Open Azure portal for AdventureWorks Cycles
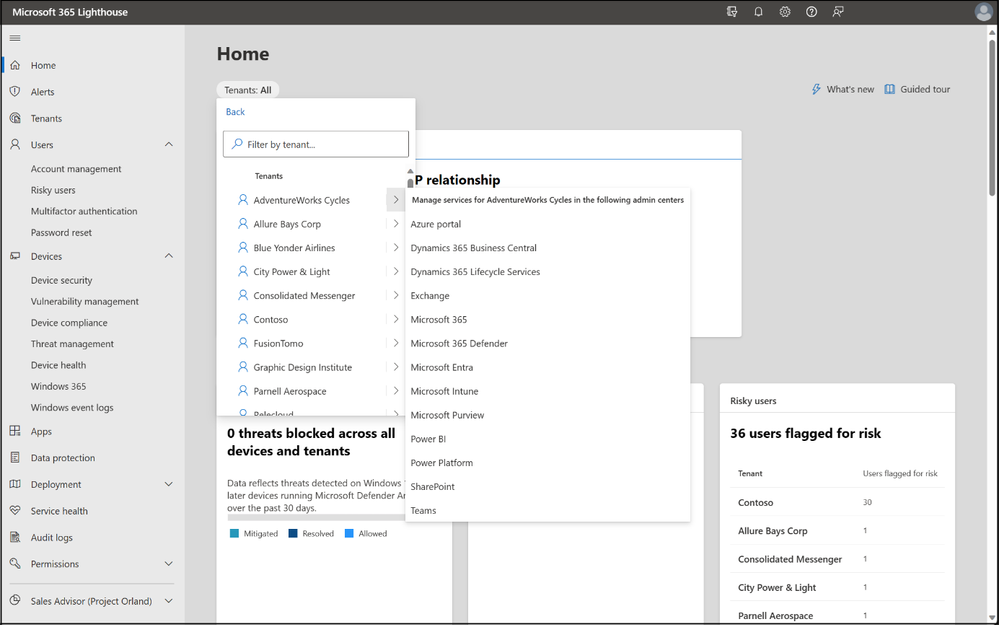The width and height of the screenshot is (999, 625). click(436, 224)
